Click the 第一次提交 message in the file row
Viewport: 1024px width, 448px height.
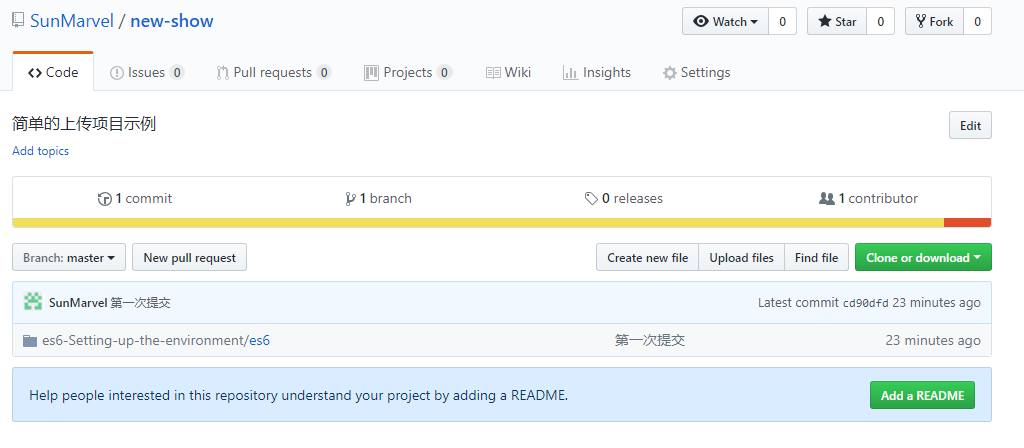tap(650, 340)
